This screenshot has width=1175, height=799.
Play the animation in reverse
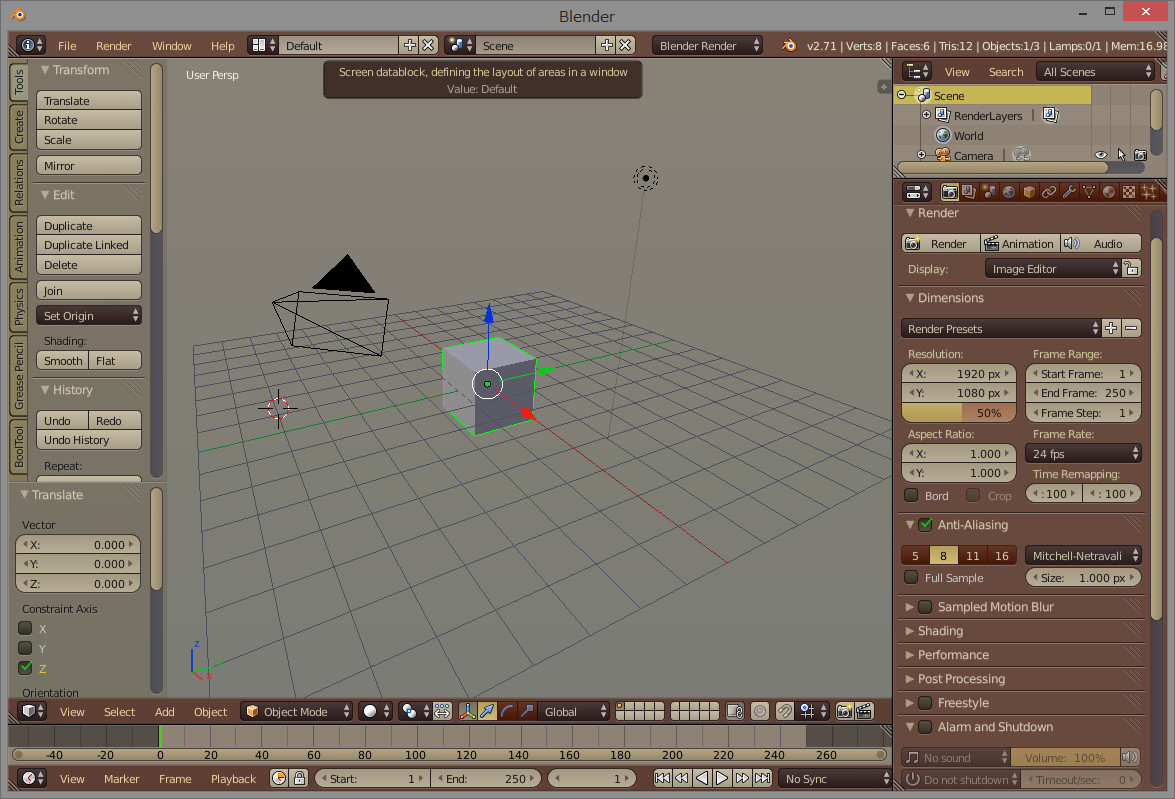(702, 778)
